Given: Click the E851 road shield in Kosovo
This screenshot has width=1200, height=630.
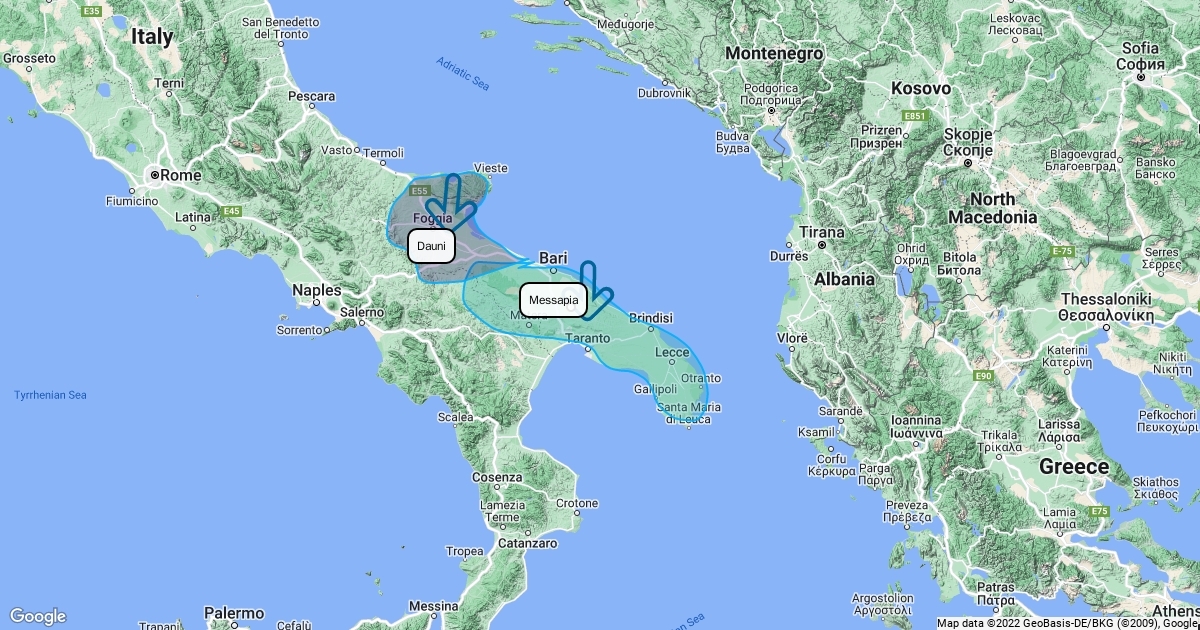Looking at the screenshot, I should (x=915, y=117).
